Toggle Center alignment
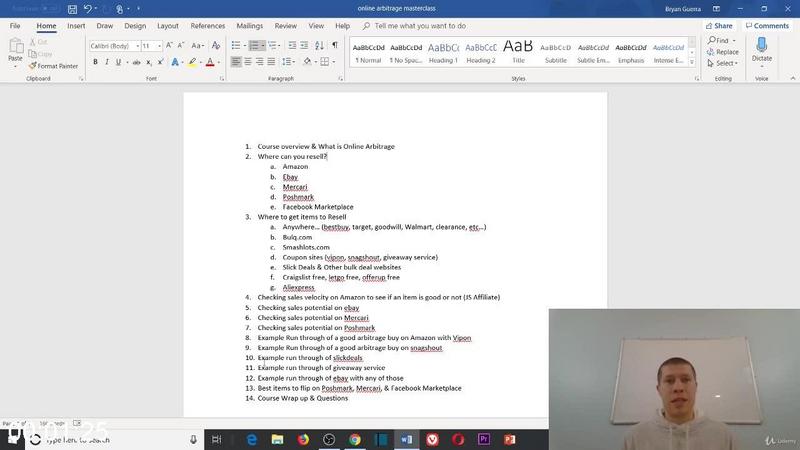 click(x=248, y=62)
